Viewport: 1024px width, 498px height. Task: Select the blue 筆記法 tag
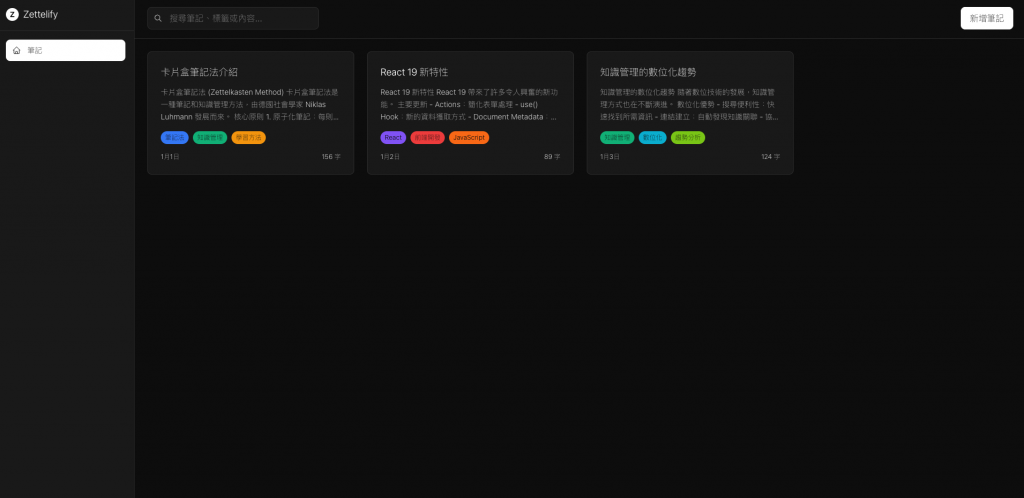pyautogui.click(x=174, y=138)
